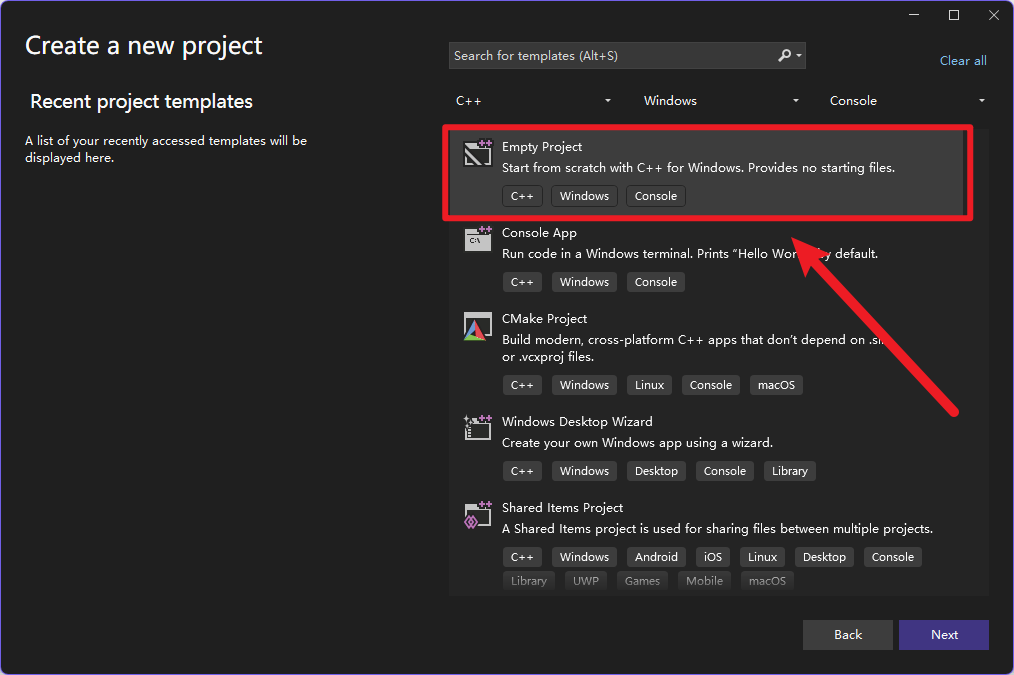
Task: Open the C++ language filter dropdown
Action: tap(533, 100)
